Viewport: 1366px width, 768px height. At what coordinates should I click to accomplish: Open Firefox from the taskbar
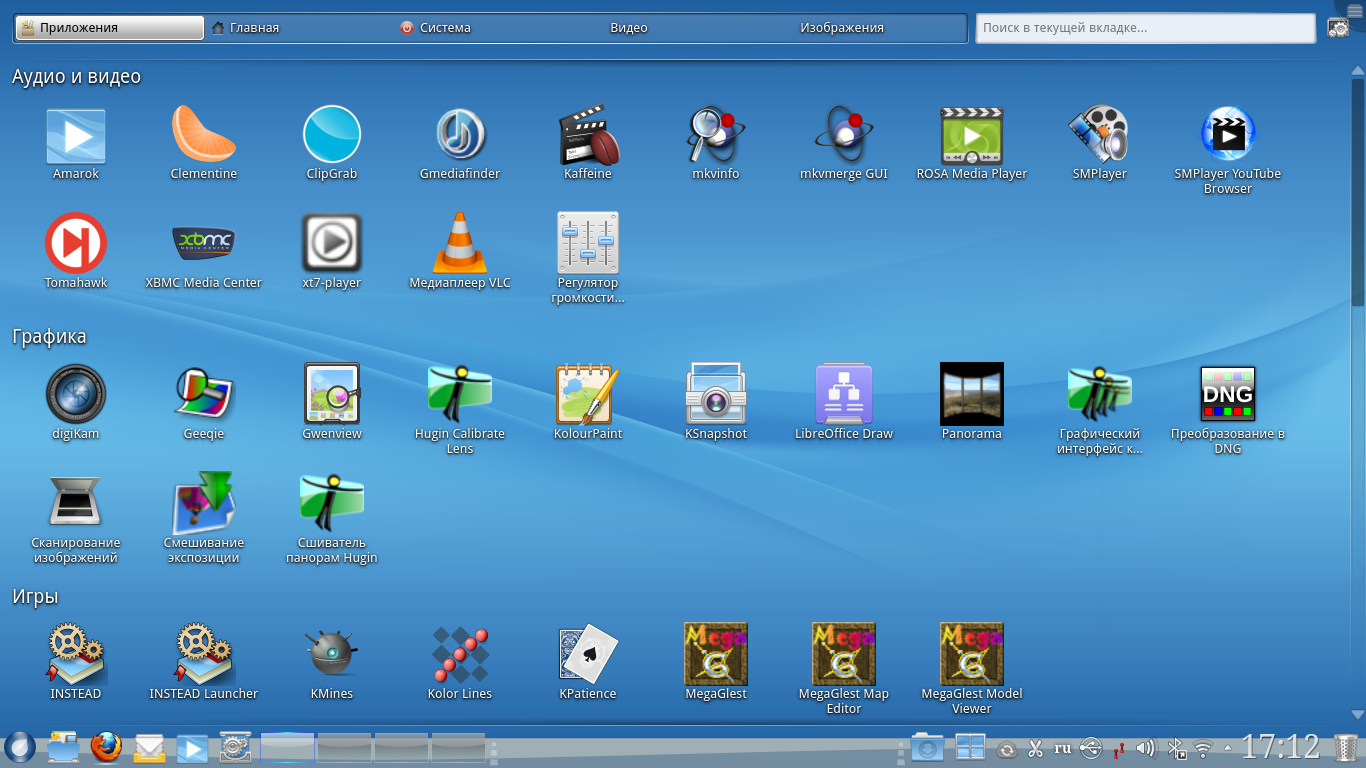(x=106, y=748)
